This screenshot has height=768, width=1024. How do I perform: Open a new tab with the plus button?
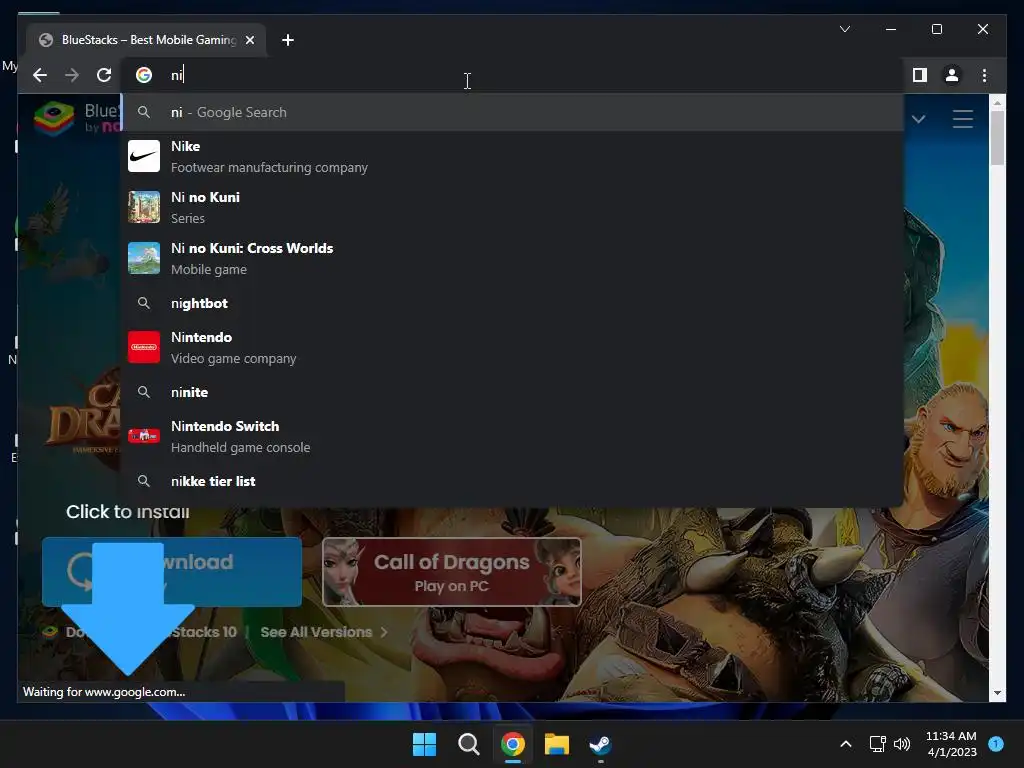click(x=288, y=40)
